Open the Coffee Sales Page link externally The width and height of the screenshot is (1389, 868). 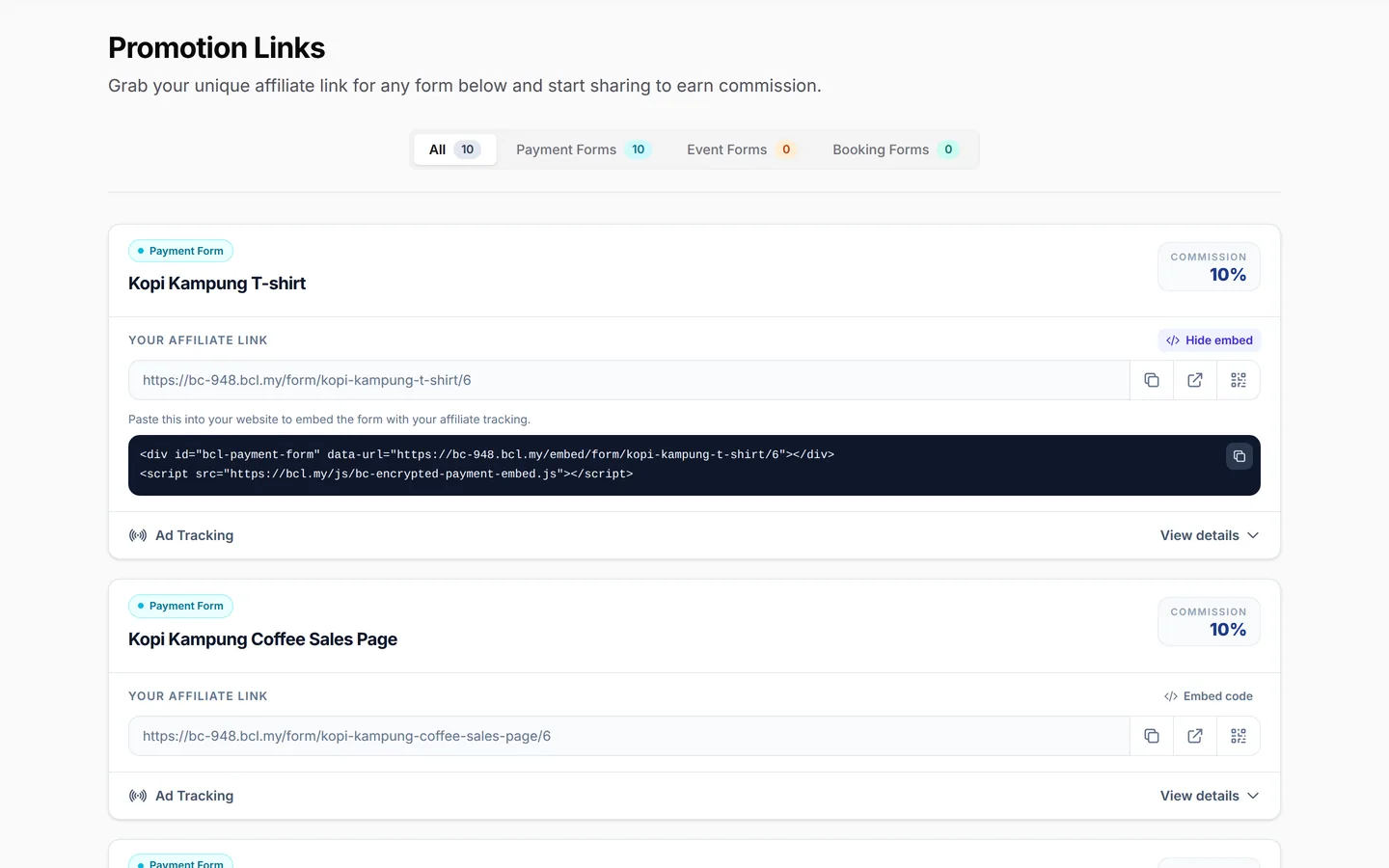[1195, 736]
